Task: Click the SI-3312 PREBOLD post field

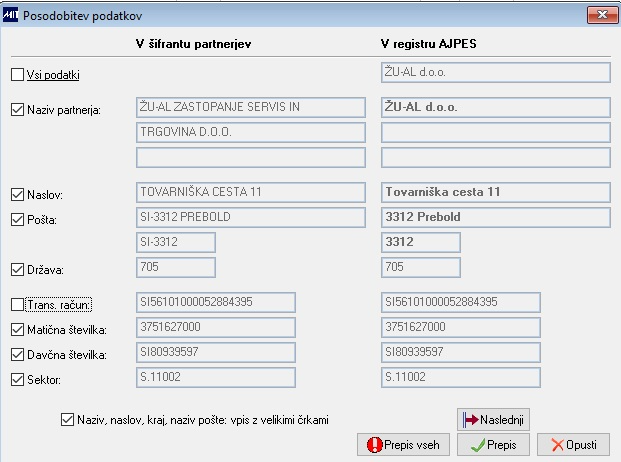Action: pyautogui.click(x=251, y=217)
